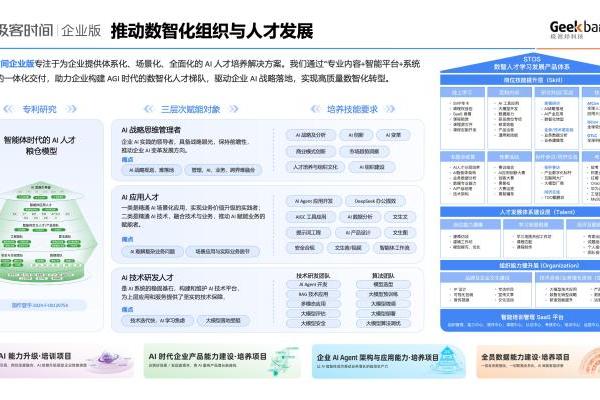Open the AI 能力升级·培训项目 card
600x400 pixels.
point(66,360)
